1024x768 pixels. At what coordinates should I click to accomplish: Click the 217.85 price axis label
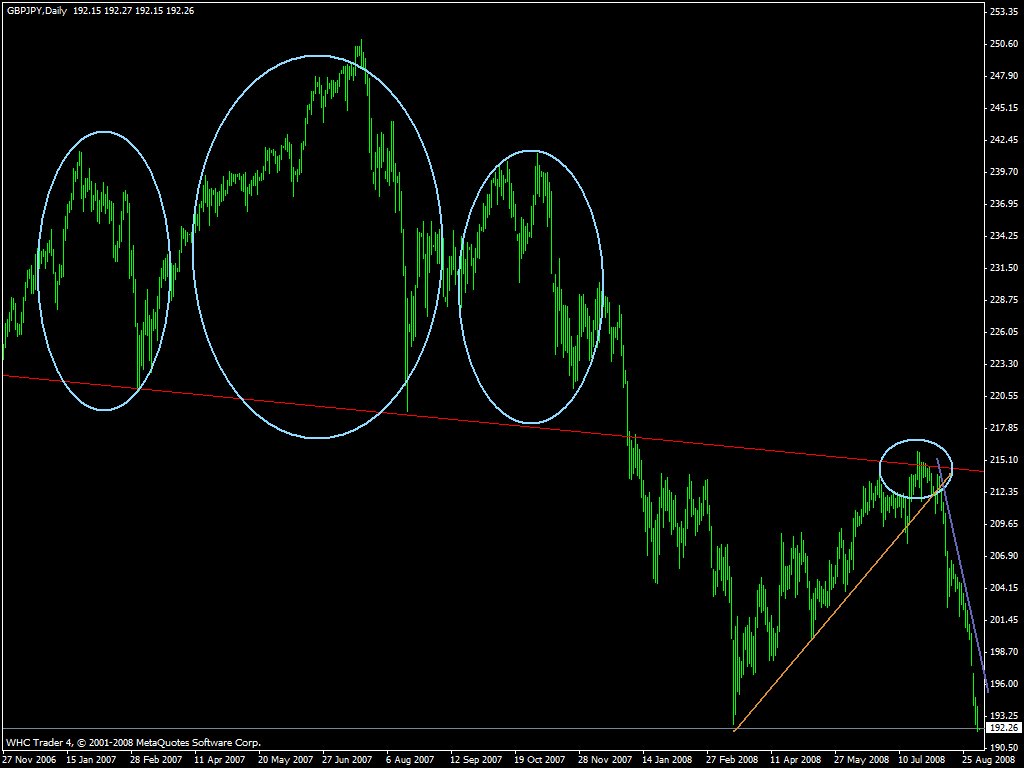click(x=1004, y=428)
